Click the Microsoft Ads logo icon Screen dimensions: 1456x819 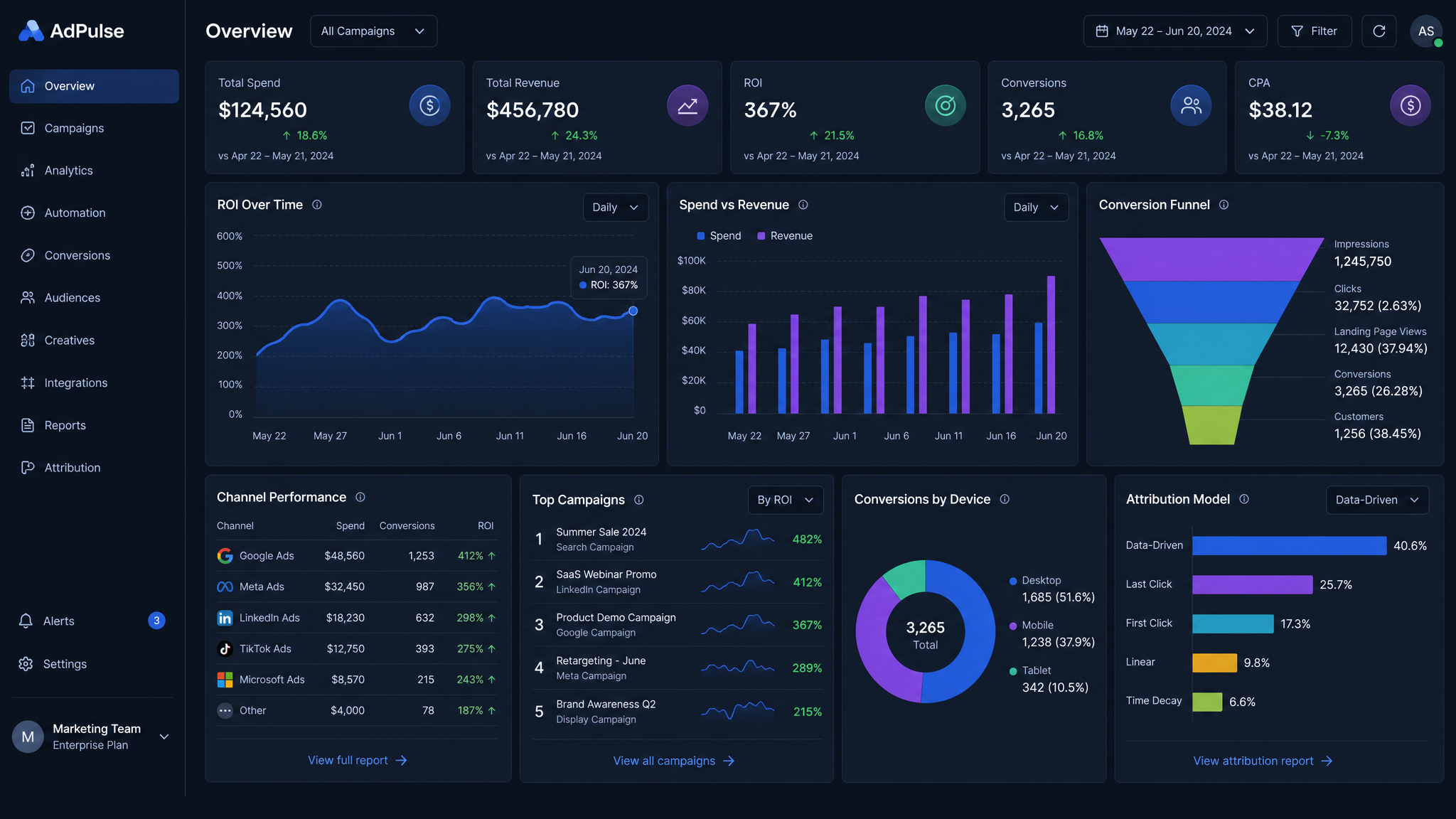coord(225,680)
